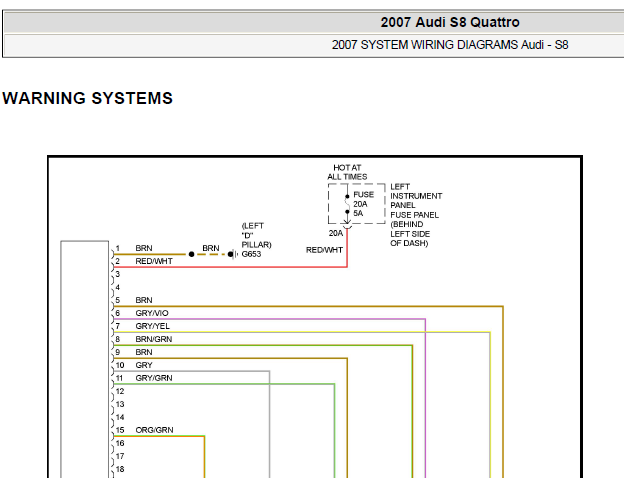Click the FUSE 20A 5A label
The height and width of the screenshot is (478, 624).
[x=363, y=204]
